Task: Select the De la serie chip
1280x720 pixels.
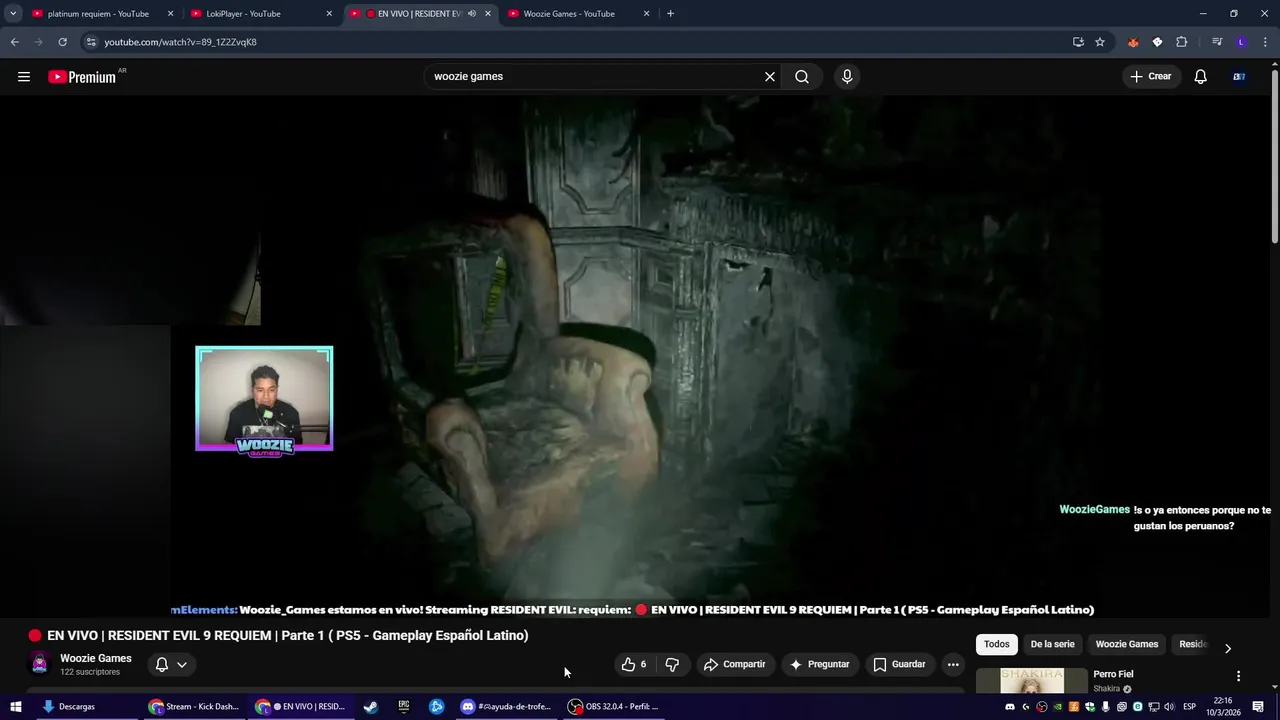Action: pos(1052,644)
